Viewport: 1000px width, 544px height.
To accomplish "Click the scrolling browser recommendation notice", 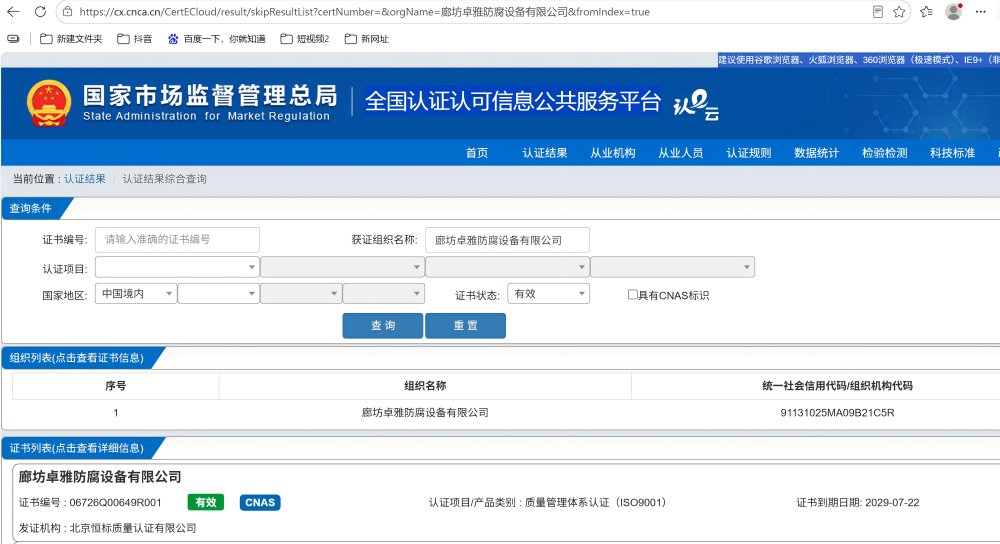I will pyautogui.click(x=858, y=60).
